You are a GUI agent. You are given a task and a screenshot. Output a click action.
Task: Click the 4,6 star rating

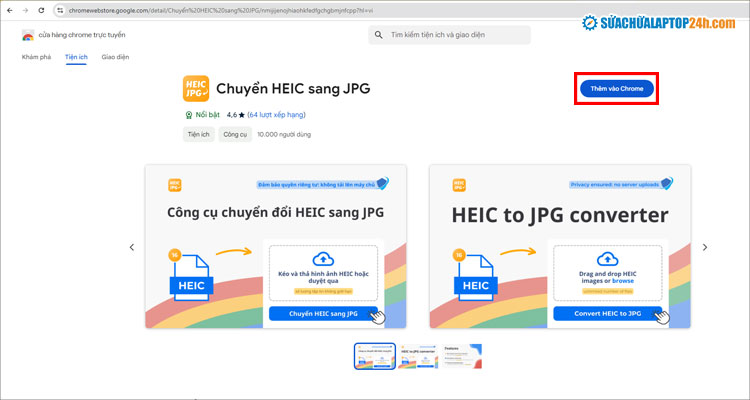pos(236,115)
